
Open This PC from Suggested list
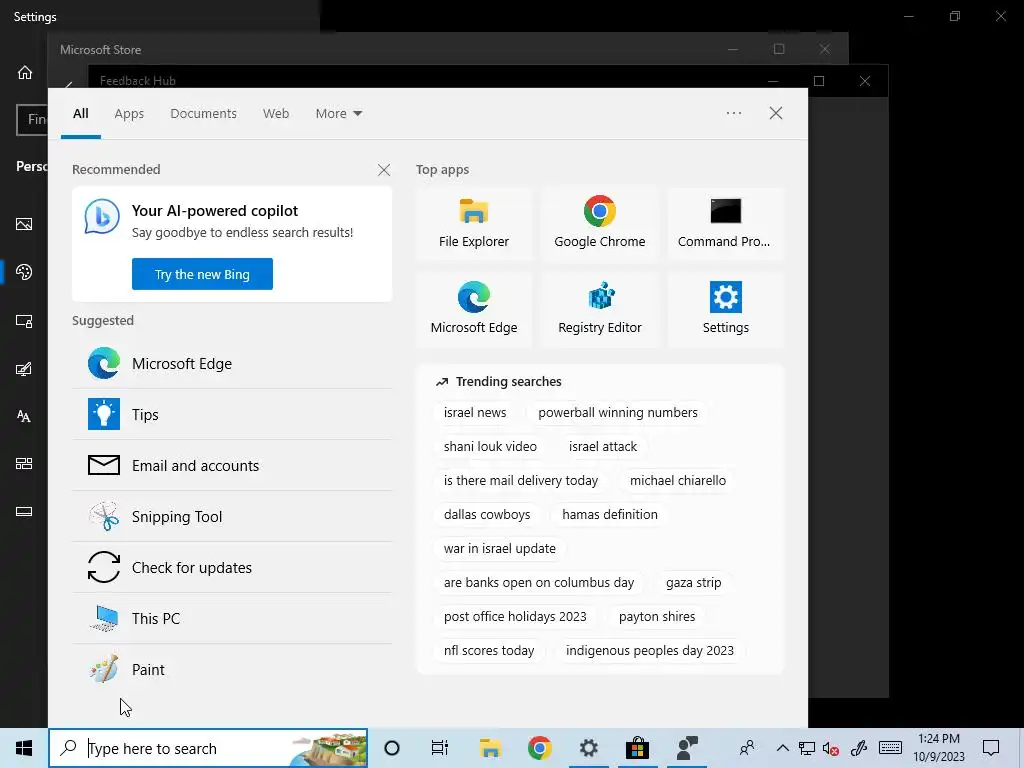tap(232, 618)
